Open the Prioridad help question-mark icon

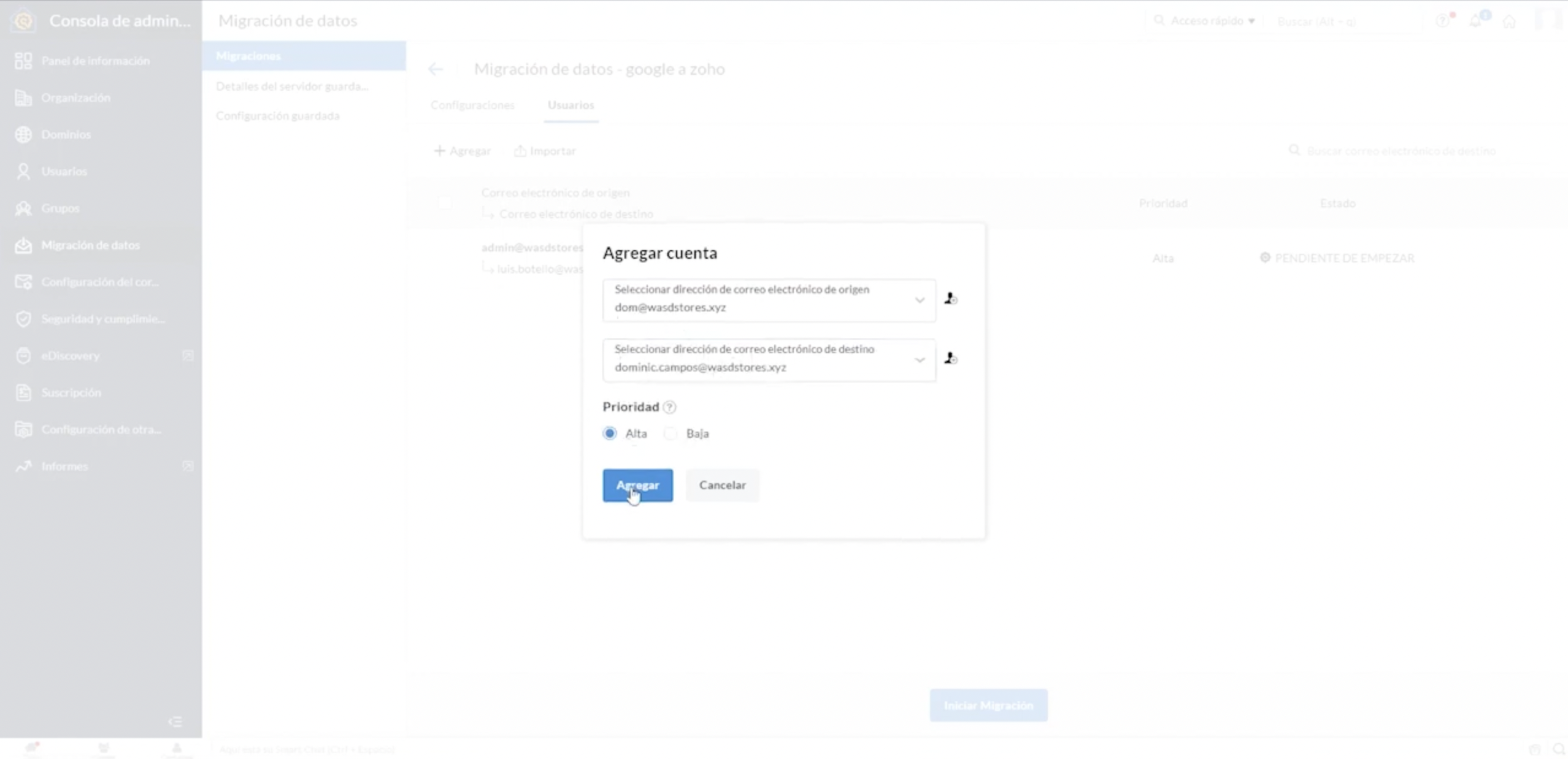pos(670,407)
